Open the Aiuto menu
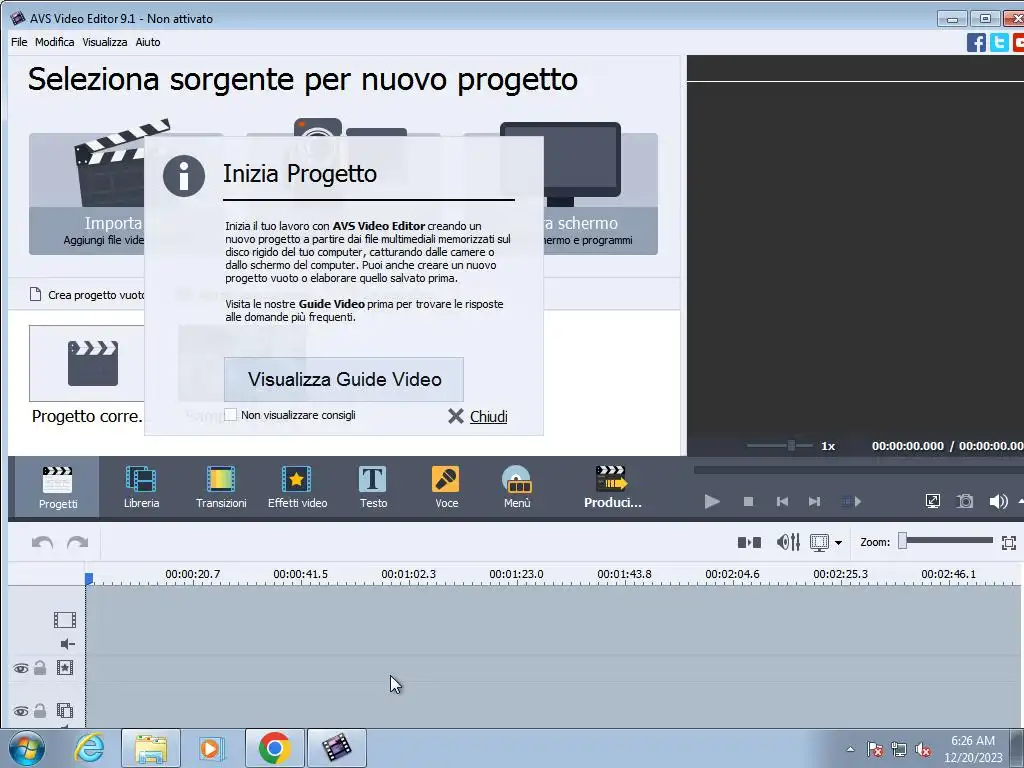 (x=148, y=42)
